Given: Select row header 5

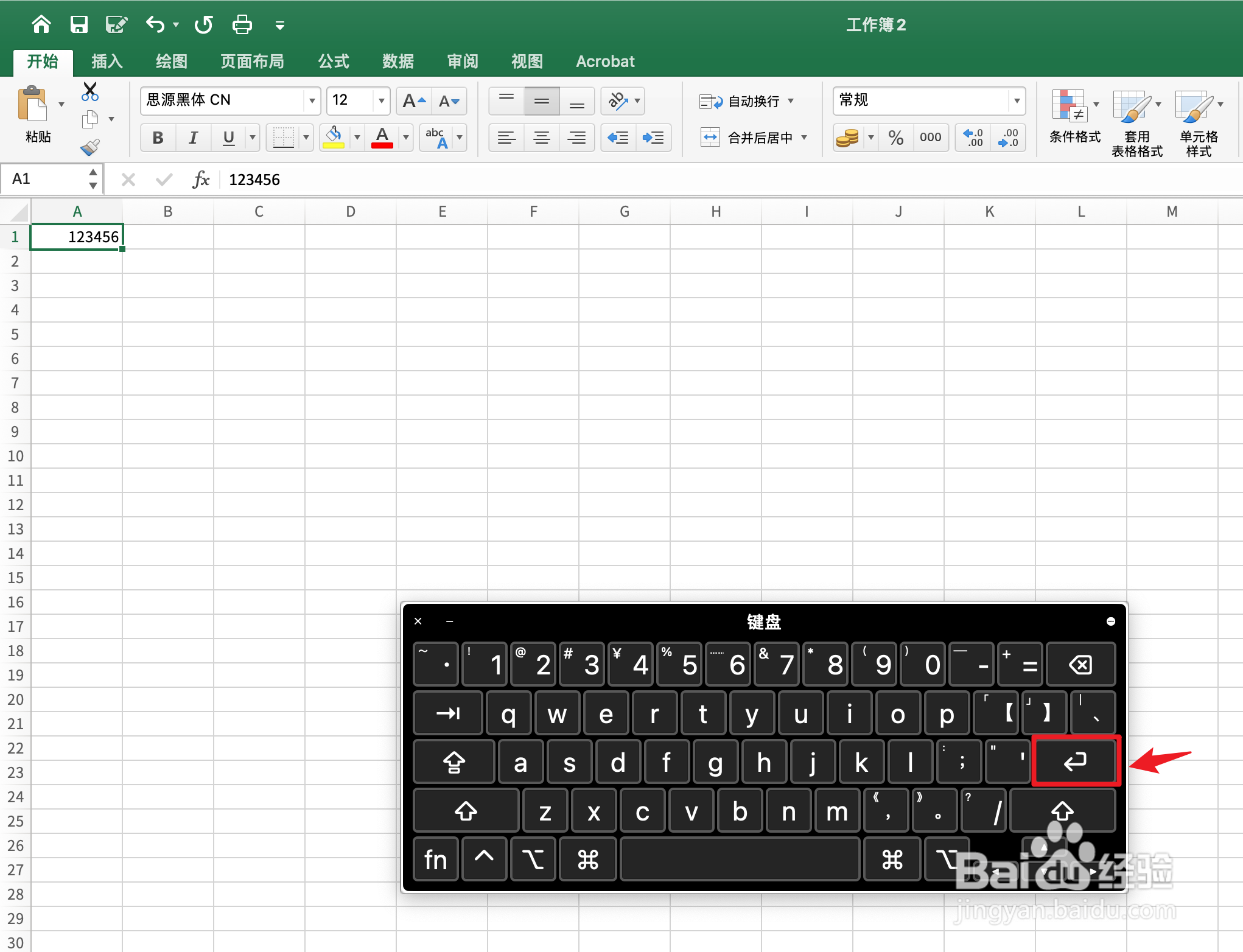Looking at the screenshot, I should tap(15, 334).
